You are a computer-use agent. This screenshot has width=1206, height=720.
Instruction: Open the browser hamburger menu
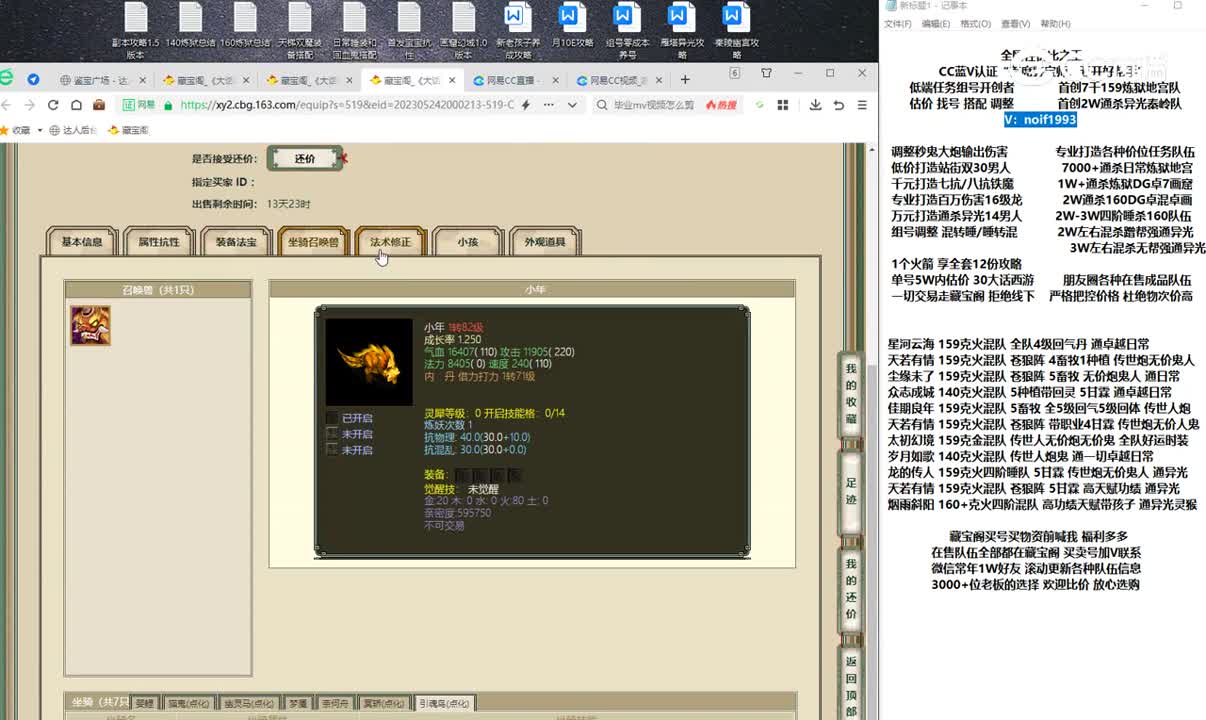click(x=861, y=105)
